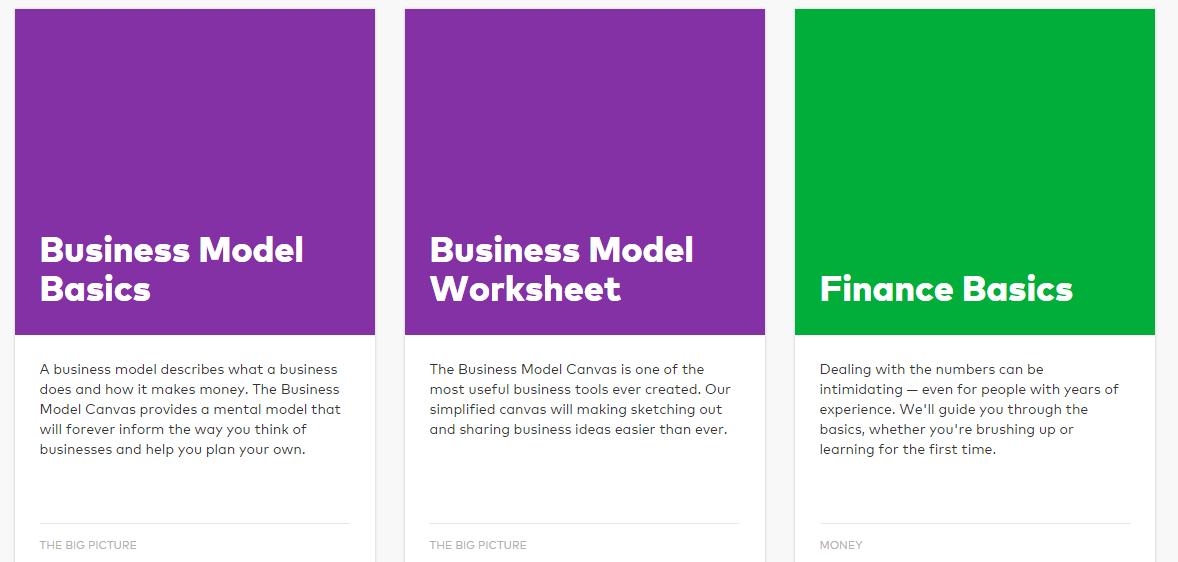Select THE BIG PICTURE tag under Business Model Basics
Screen dimensions: 1178x562
pos(88,545)
